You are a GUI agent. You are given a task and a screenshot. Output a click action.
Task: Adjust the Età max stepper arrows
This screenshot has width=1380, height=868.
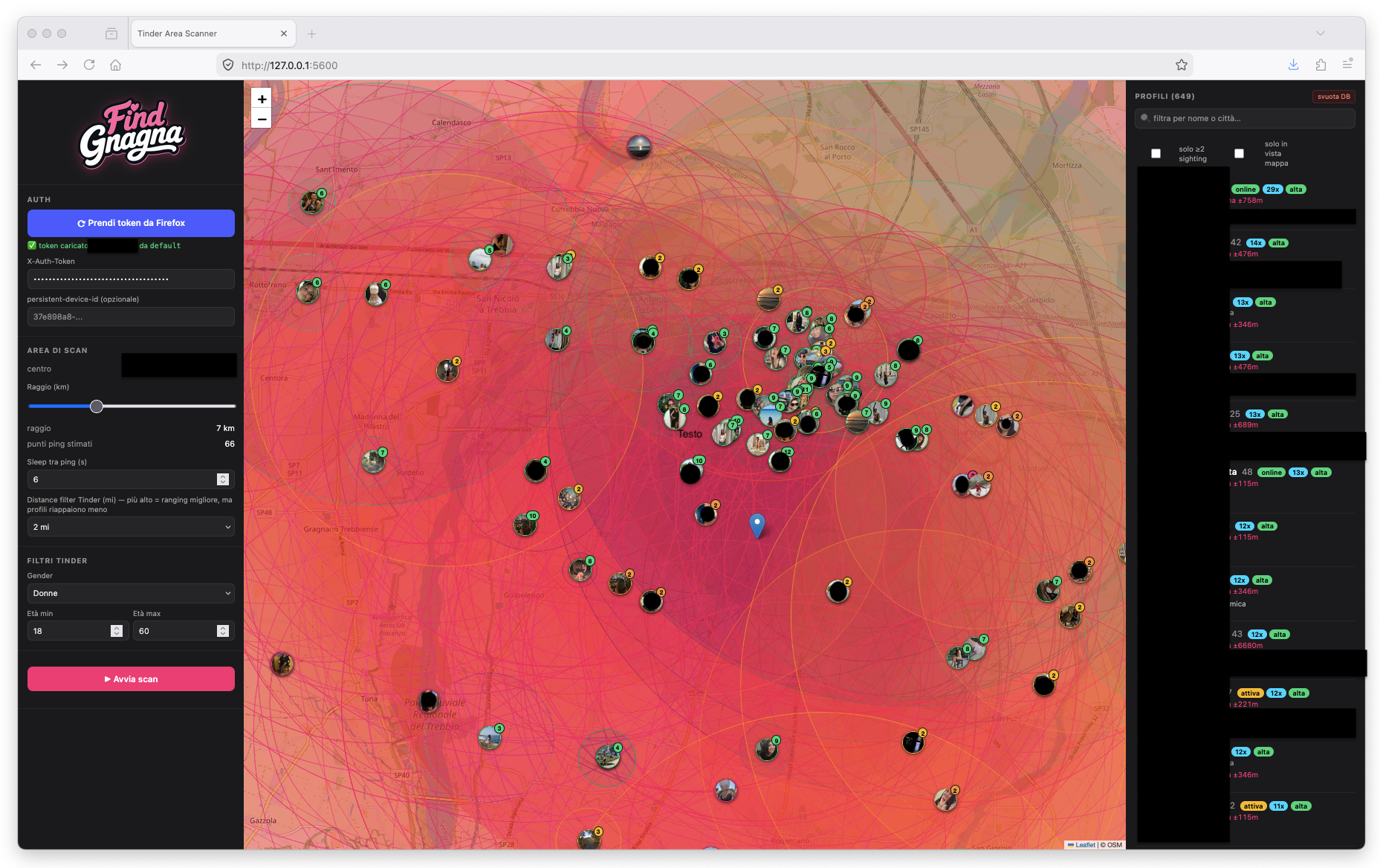coord(222,631)
